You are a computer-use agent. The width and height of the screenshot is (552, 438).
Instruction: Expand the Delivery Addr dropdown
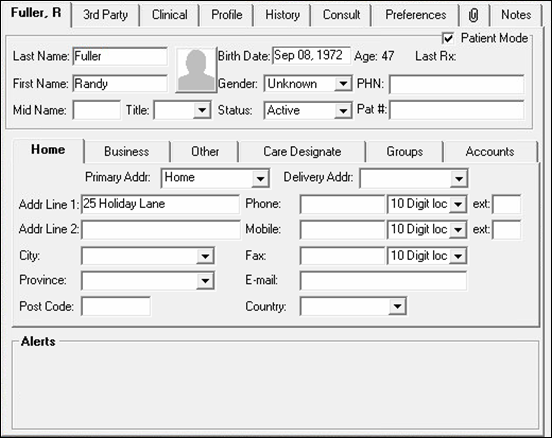[458, 178]
